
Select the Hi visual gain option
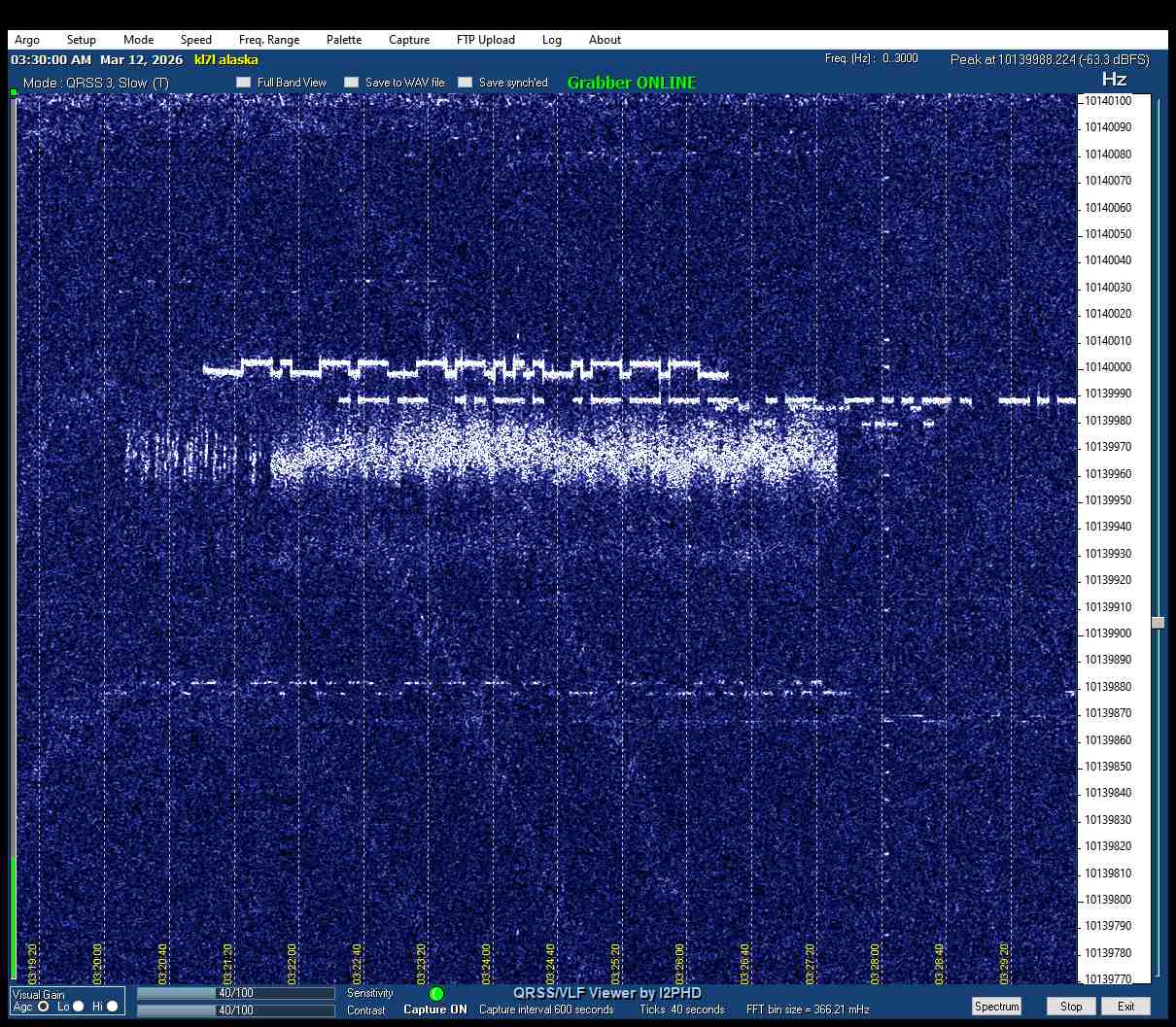(x=112, y=1007)
